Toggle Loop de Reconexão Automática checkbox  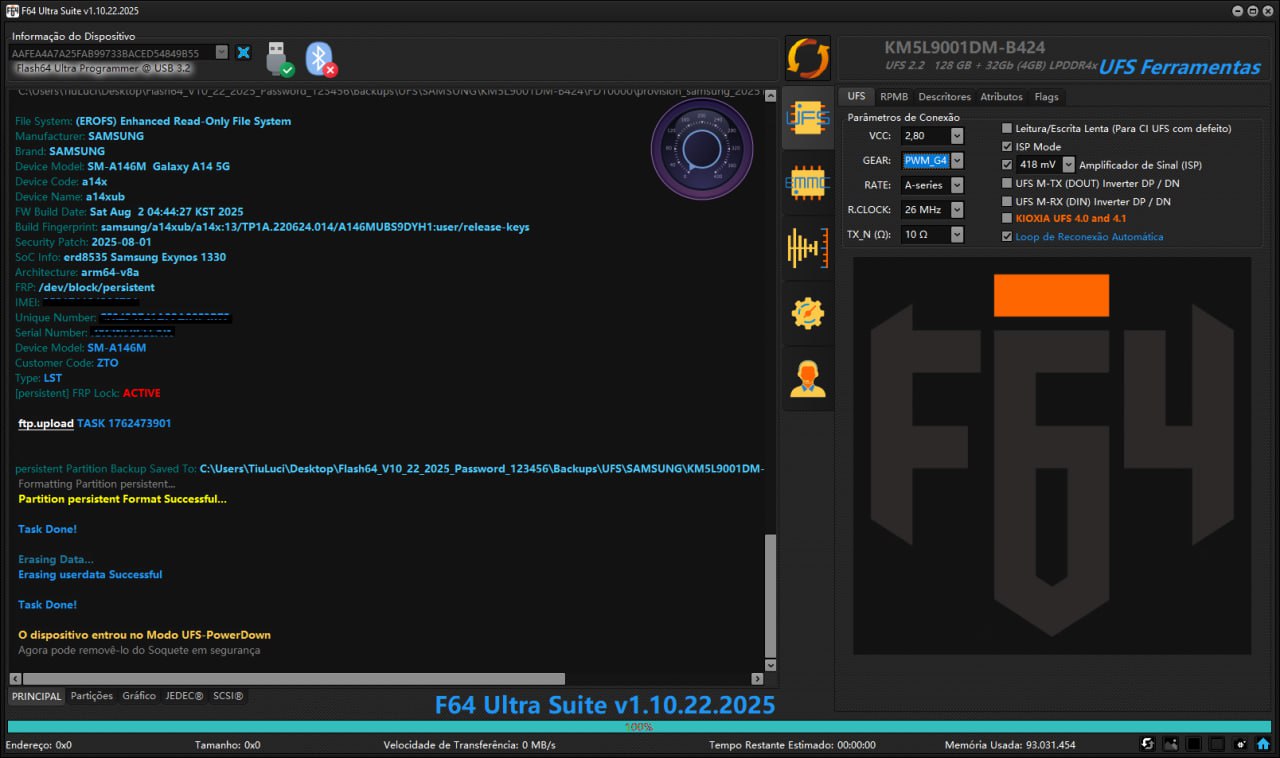pos(1007,236)
